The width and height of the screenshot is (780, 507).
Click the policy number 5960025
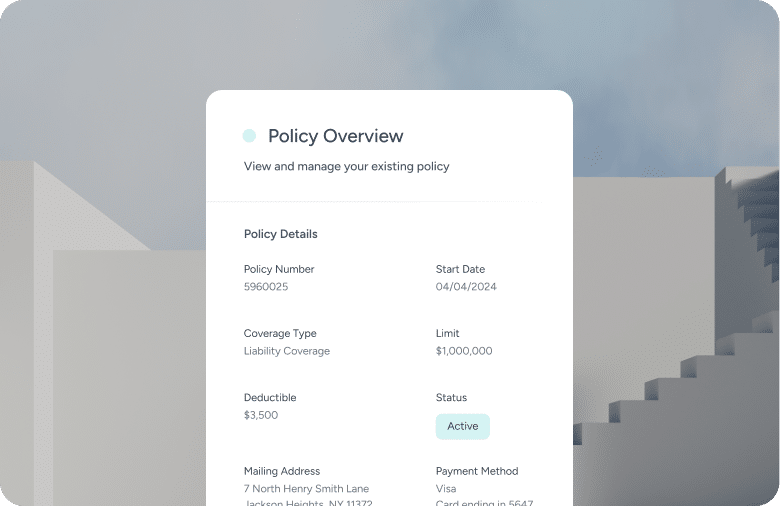[x=266, y=287]
